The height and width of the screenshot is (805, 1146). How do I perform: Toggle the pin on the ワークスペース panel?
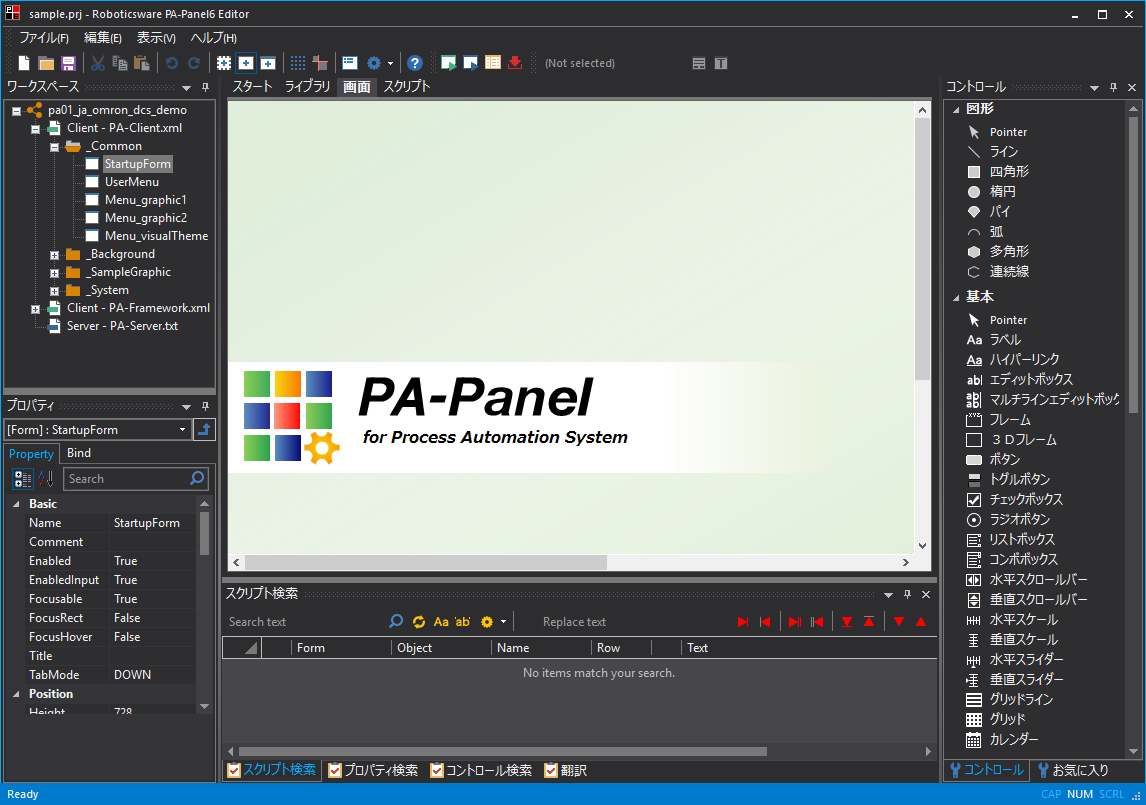pyautogui.click(x=205, y=87)
